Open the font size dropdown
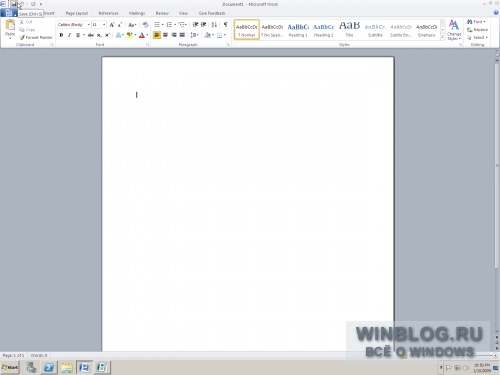Image resolution: width=500 pixels, height=375 pixels. 104,25
